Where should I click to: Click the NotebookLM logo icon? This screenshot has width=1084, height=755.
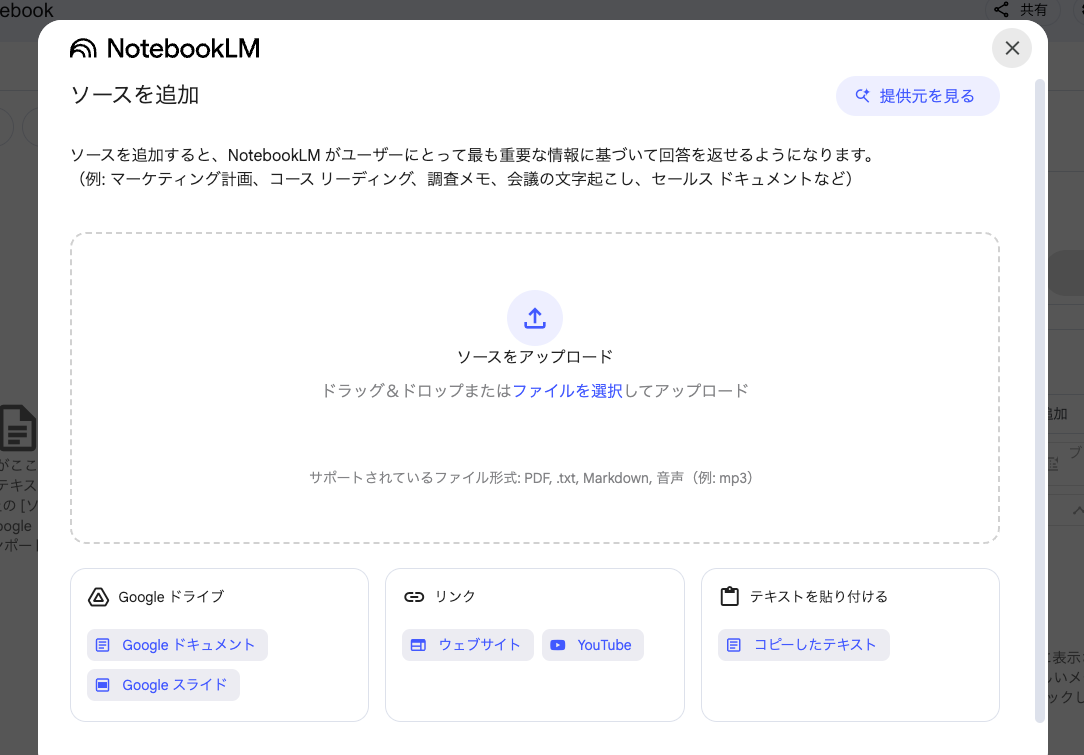pyautogui.click(x=84, y=48)
